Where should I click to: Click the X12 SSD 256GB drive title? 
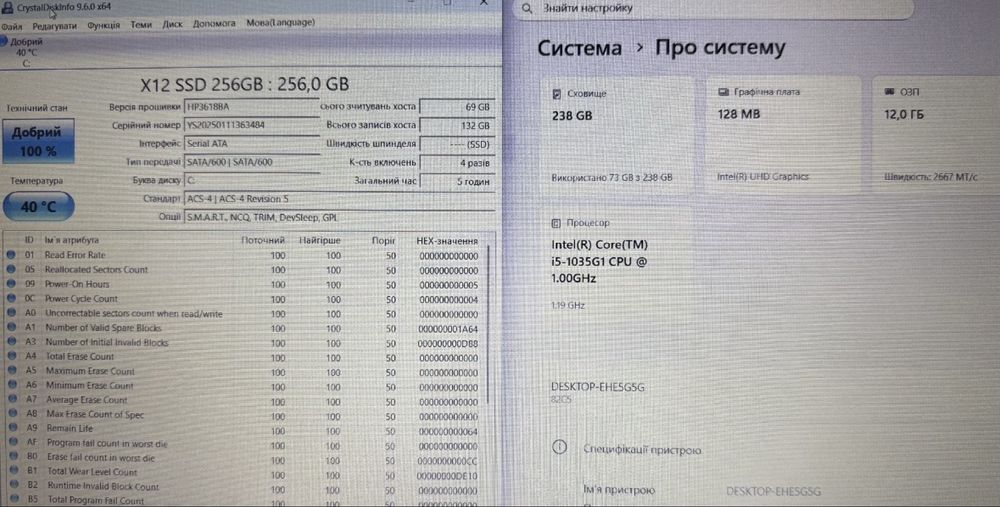(x=244, y=84)
